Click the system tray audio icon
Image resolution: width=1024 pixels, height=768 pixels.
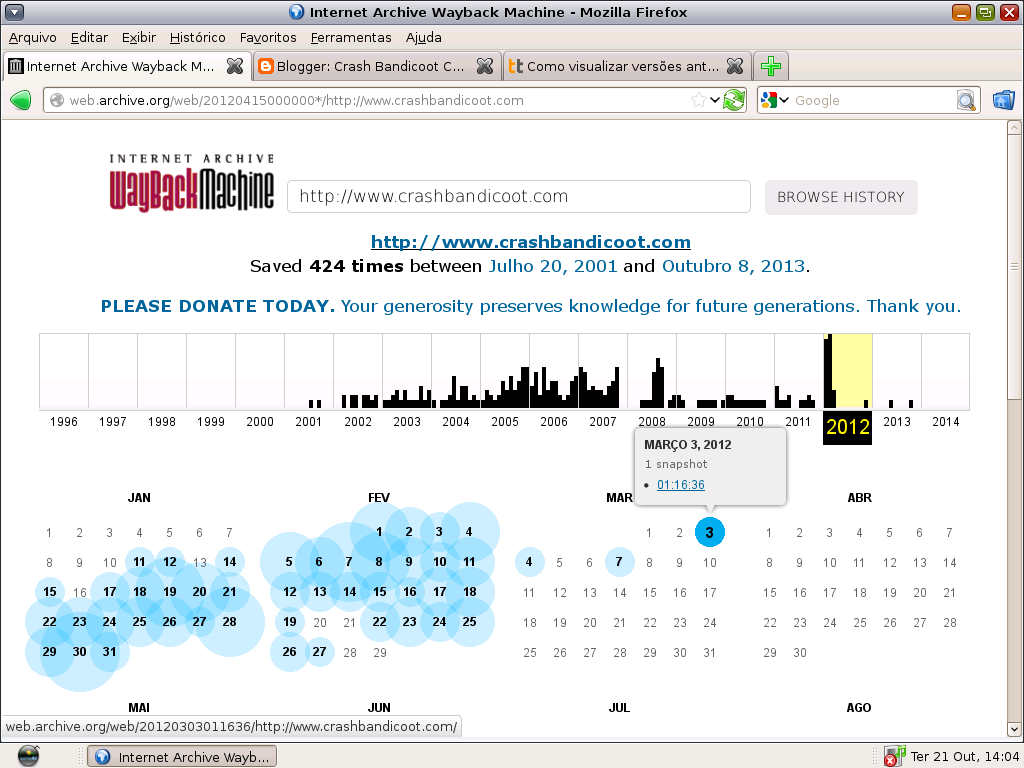894,756
